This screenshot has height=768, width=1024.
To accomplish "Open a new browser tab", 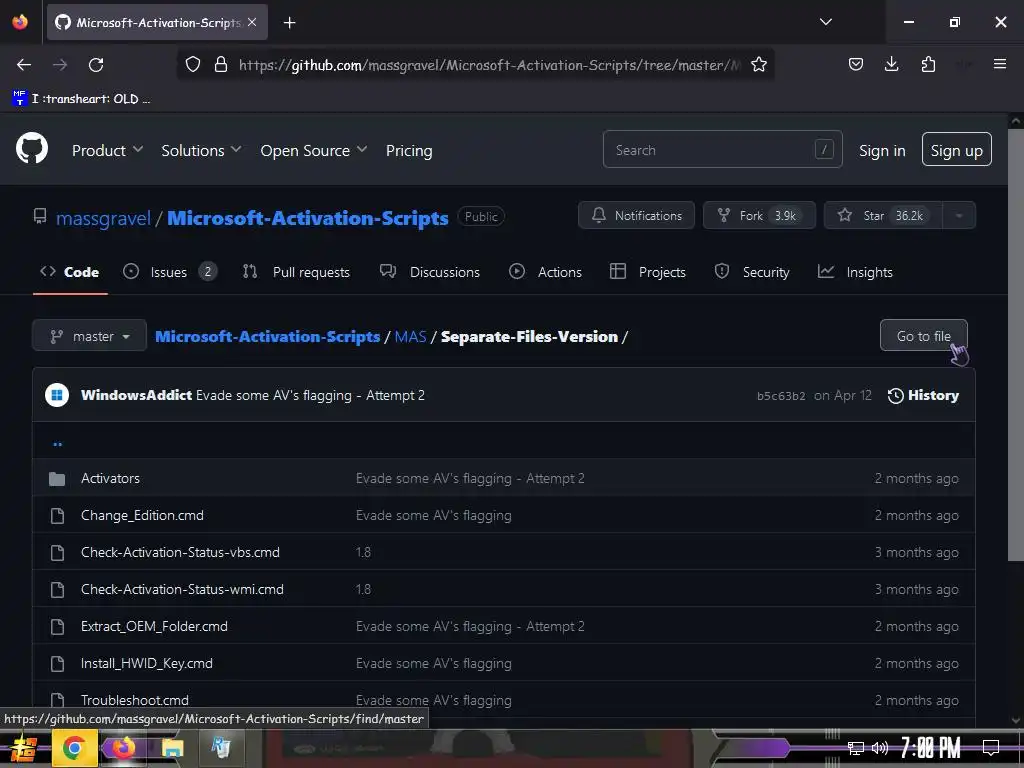I will coord(289,23).
